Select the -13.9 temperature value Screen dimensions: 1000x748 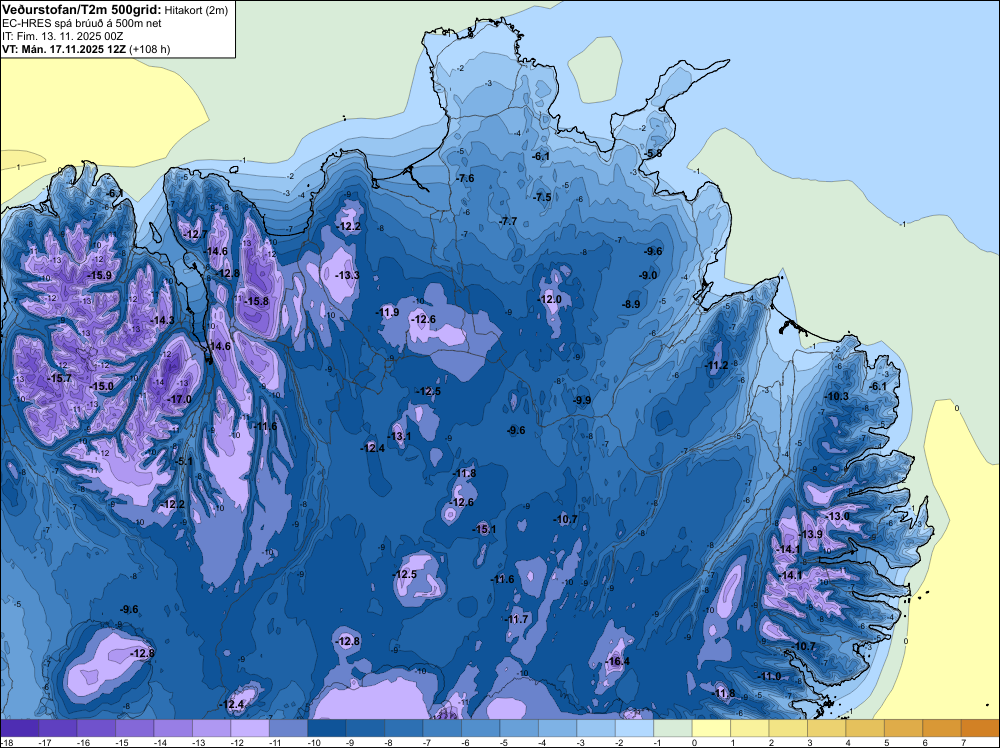811,534
